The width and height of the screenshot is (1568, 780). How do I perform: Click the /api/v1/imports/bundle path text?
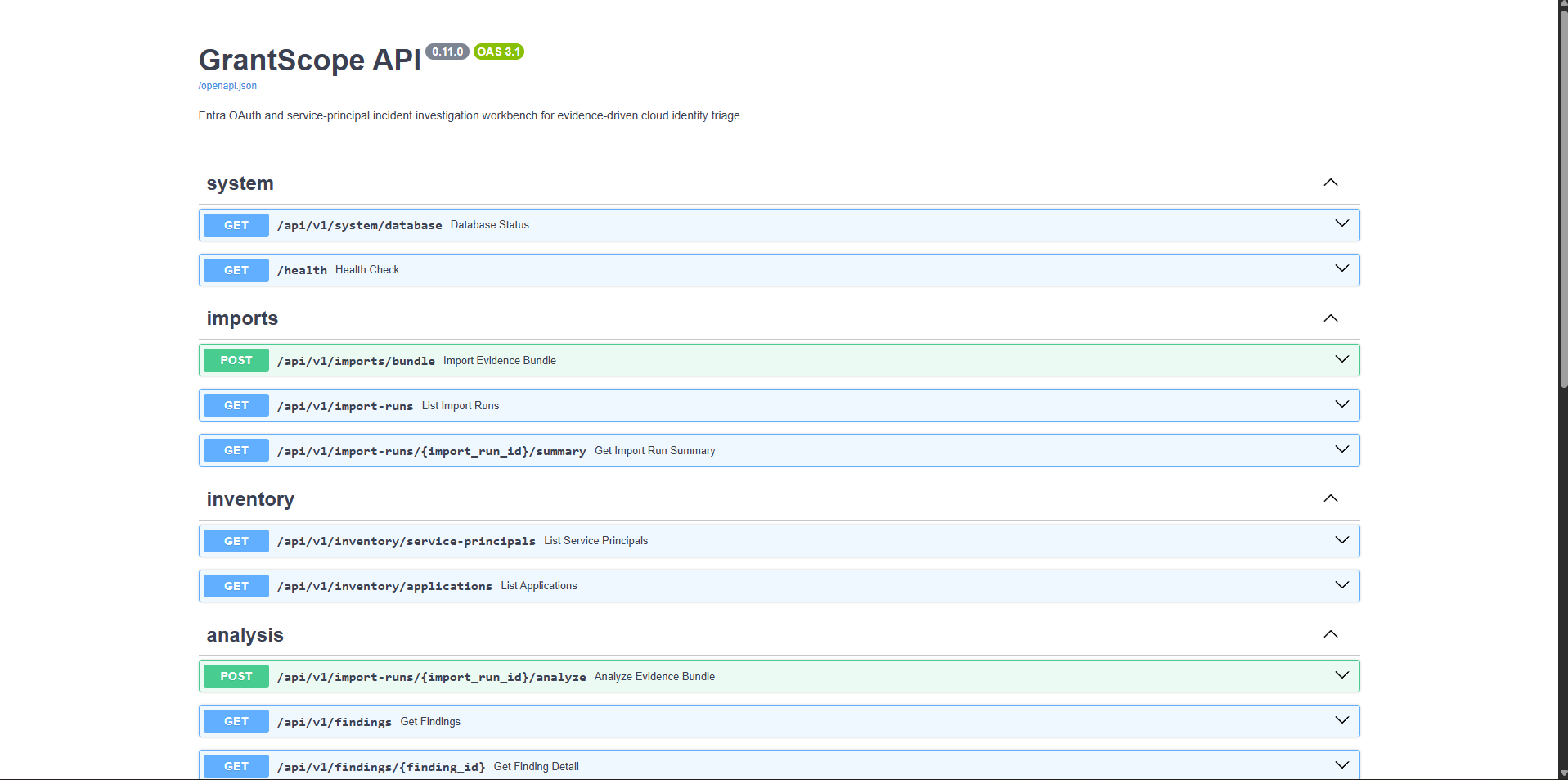tap(356, 361)
